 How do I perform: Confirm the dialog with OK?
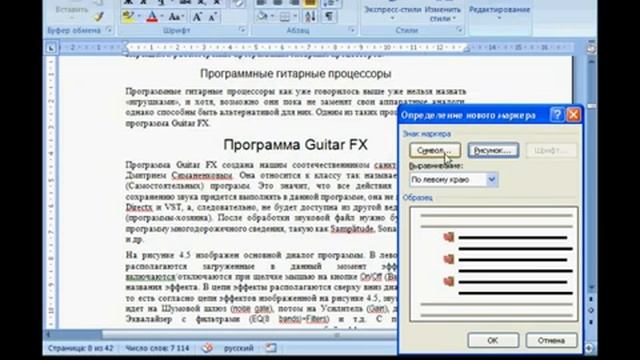[493, 340]
